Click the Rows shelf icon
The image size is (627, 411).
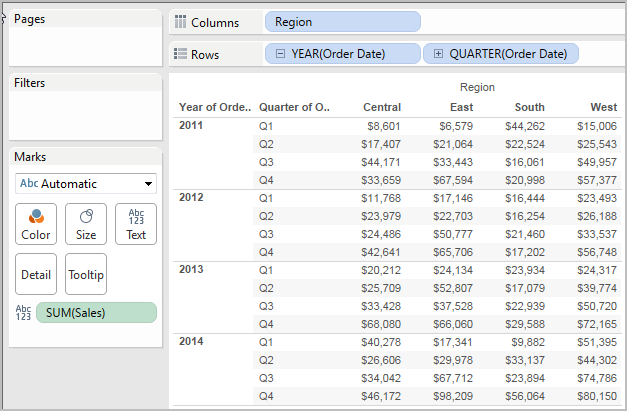pyautogui.click(x=180, y=54)
